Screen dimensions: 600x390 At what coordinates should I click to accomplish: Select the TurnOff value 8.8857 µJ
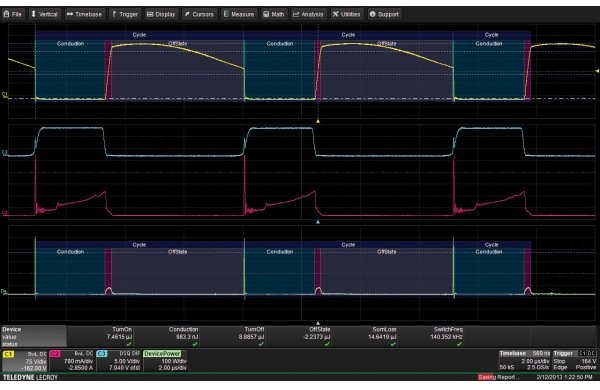coord(251,337)
